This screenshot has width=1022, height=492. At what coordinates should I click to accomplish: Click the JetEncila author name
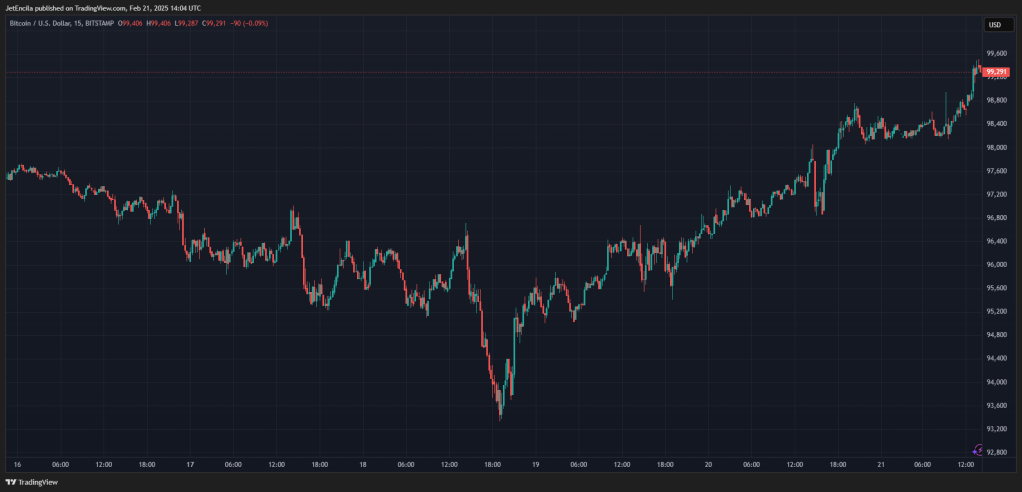click(19, 8)
